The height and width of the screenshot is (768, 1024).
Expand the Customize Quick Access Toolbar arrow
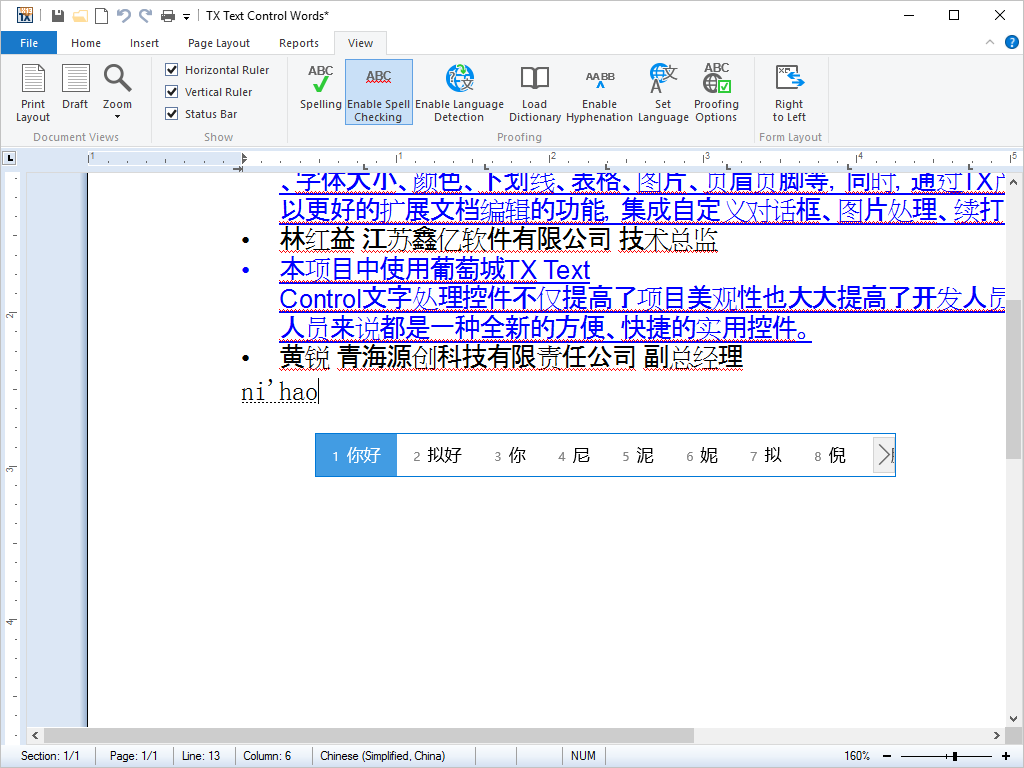pos(186,16)
